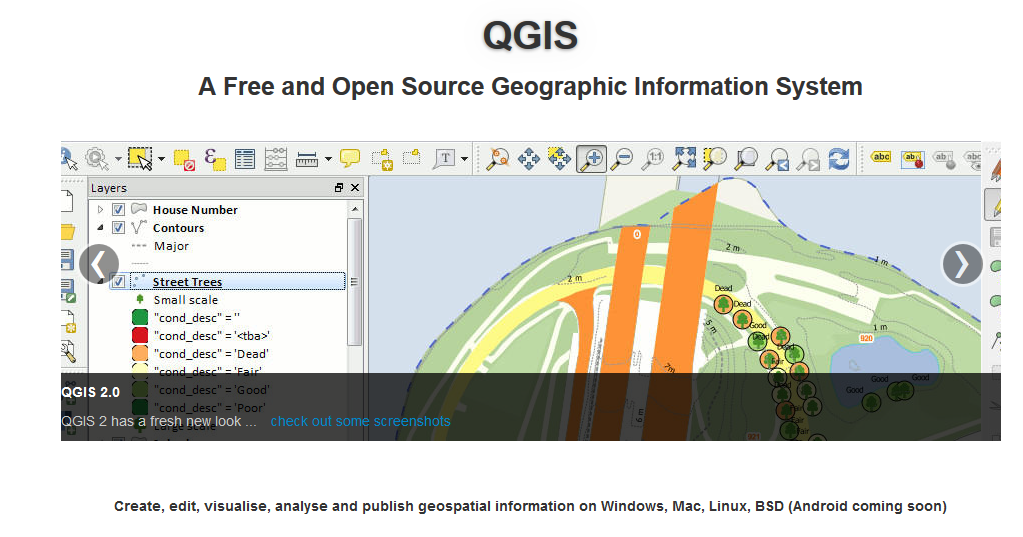The width and height of the screenshot is (1023, 537).
Task: Open the Text Annotation dropdown arrow
Action: click(464, 159)
